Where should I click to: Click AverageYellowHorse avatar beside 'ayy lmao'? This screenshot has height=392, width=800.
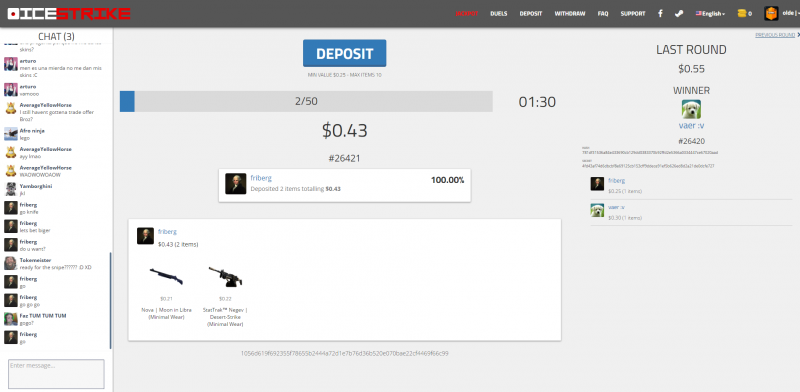point(11,152)
